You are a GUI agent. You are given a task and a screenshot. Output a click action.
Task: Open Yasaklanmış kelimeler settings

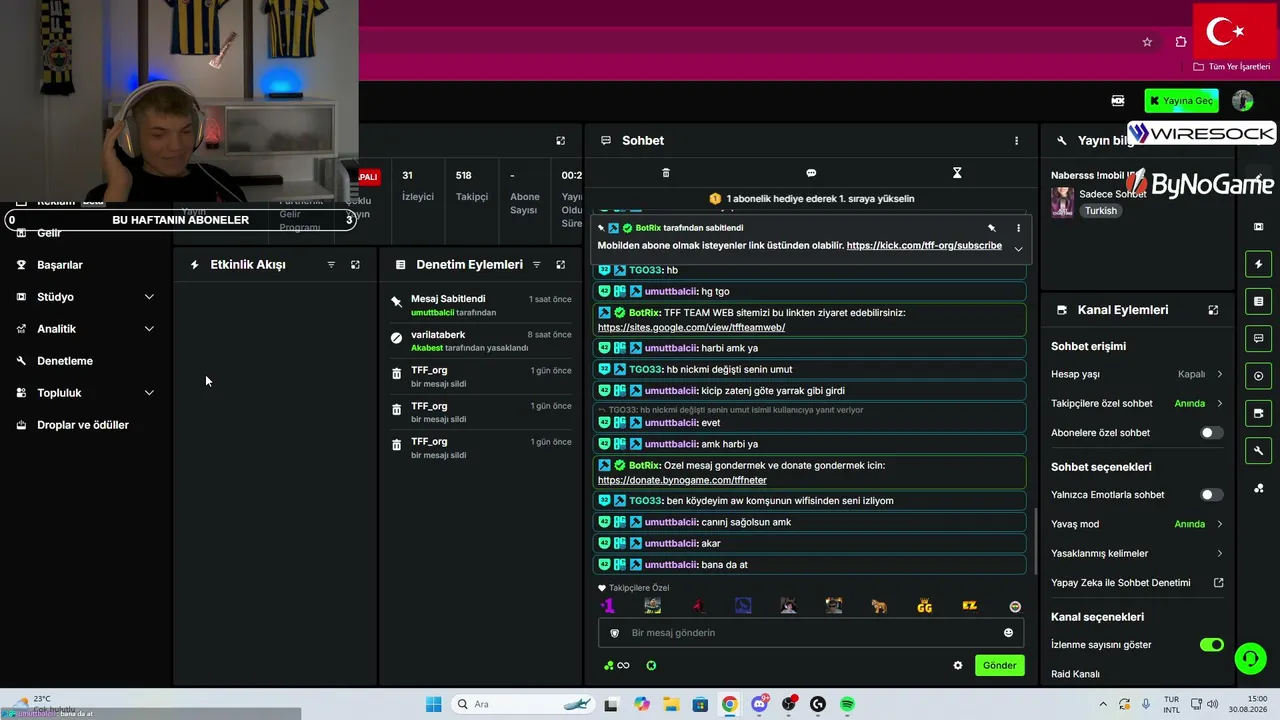[x=1137, y=553]
